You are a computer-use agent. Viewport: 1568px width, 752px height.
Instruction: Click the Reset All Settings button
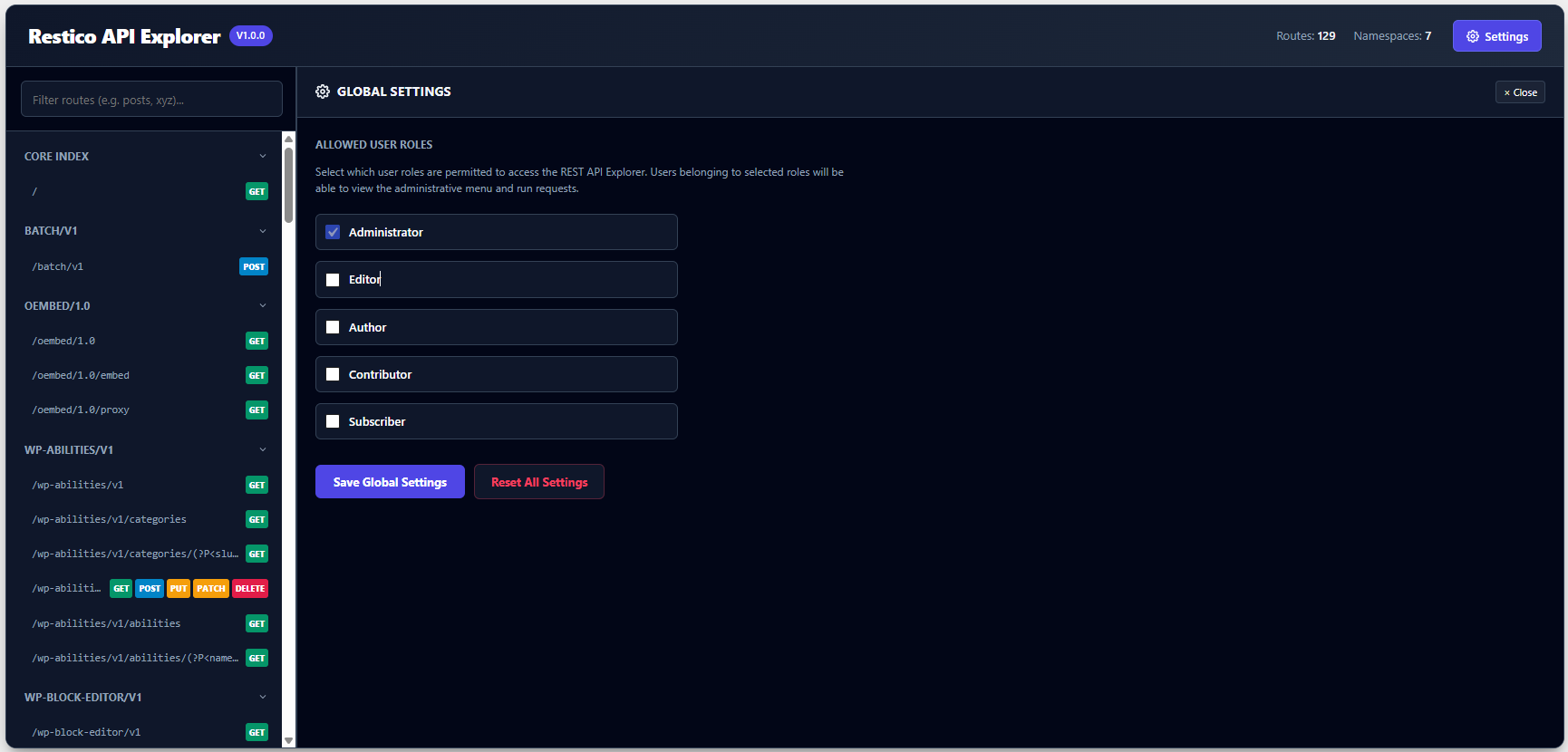coord(539,482)
